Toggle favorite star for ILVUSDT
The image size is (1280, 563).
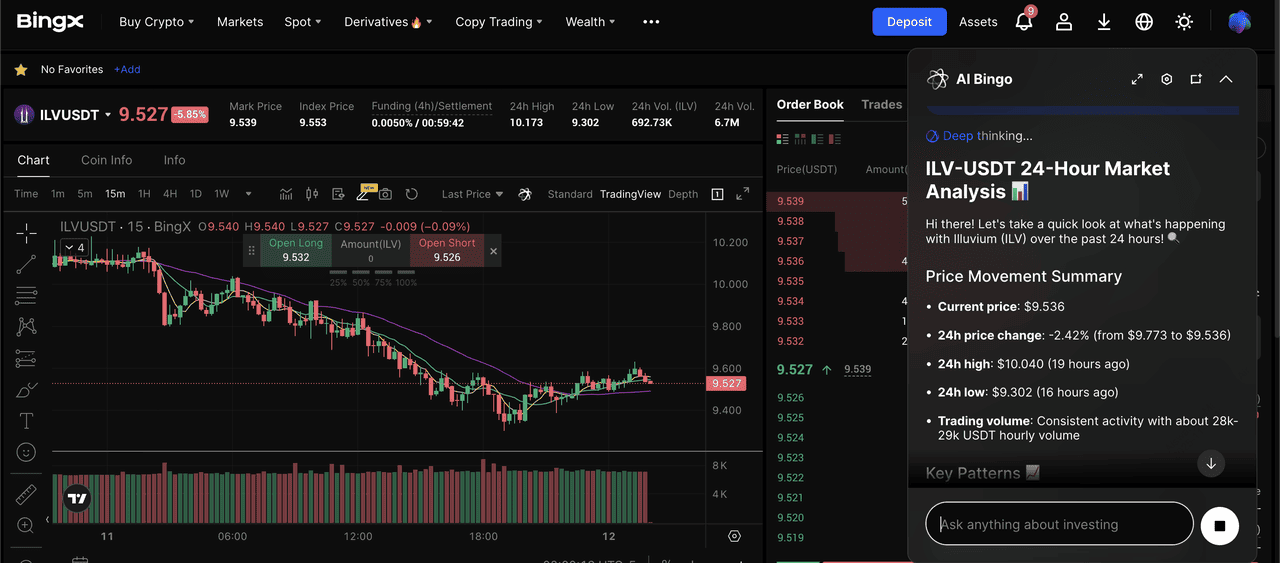(x=21, y=70)
